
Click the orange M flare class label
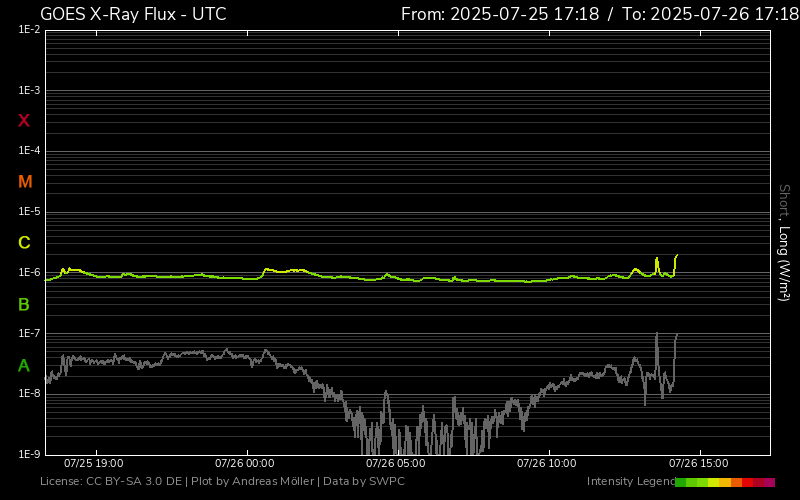[x=25, y=182]
